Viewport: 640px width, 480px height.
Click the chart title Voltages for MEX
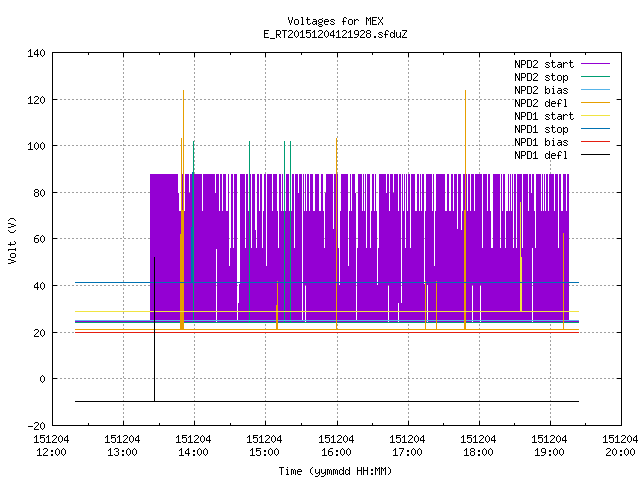[x=335, y=21]
